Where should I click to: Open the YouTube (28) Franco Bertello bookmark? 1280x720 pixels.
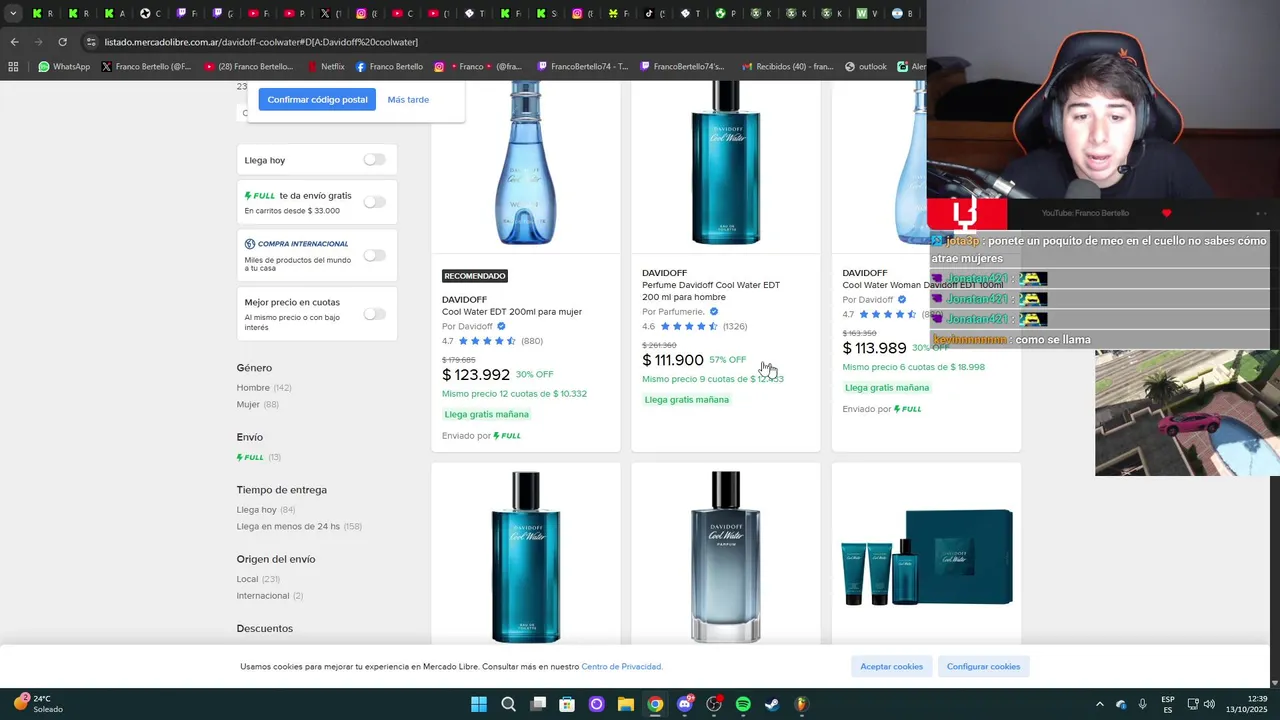[x=248, y=67]
